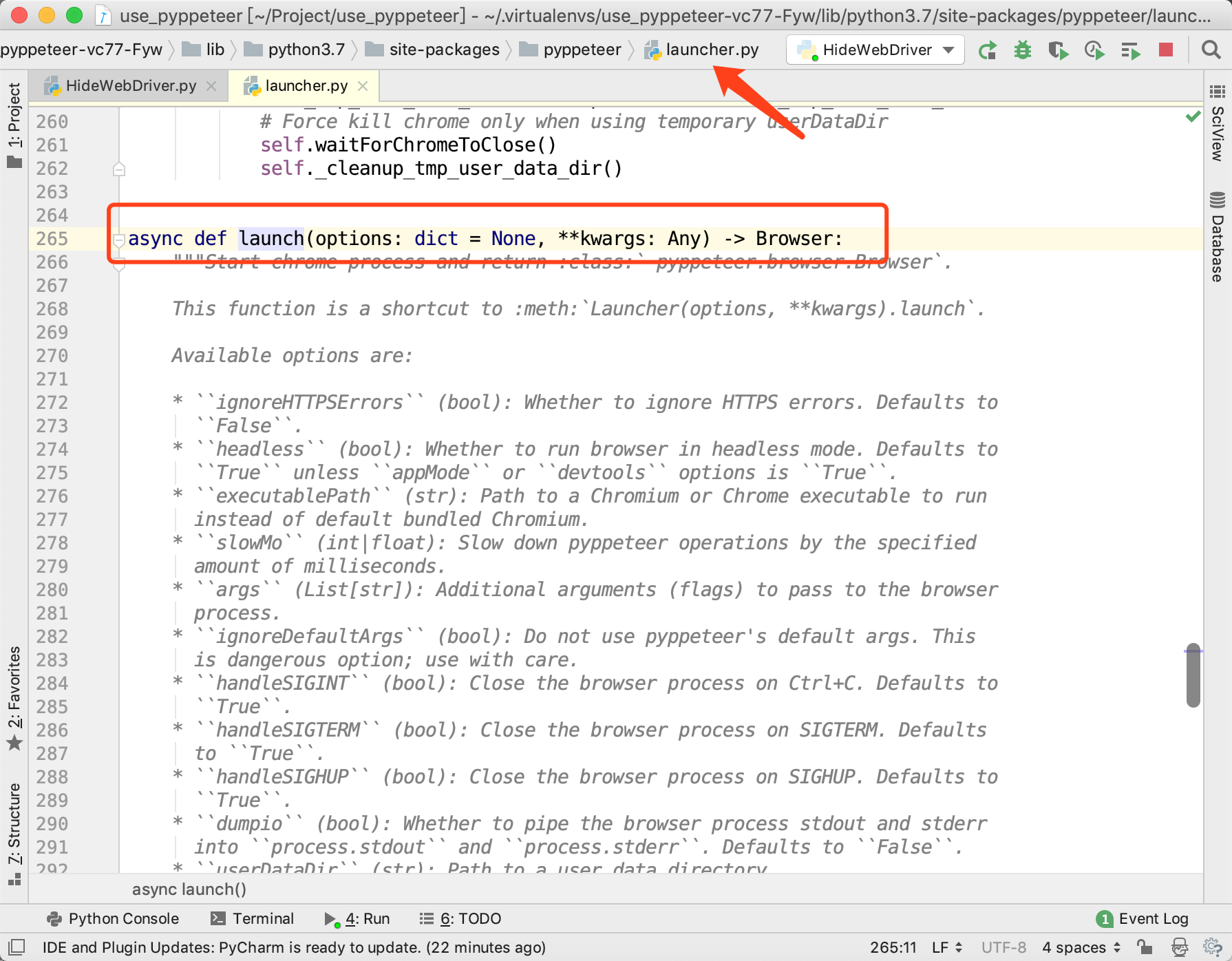The image size is (1232, 961).
Task: Rerun the HideWebDriver configuration
Action: [x=988, y=50]
